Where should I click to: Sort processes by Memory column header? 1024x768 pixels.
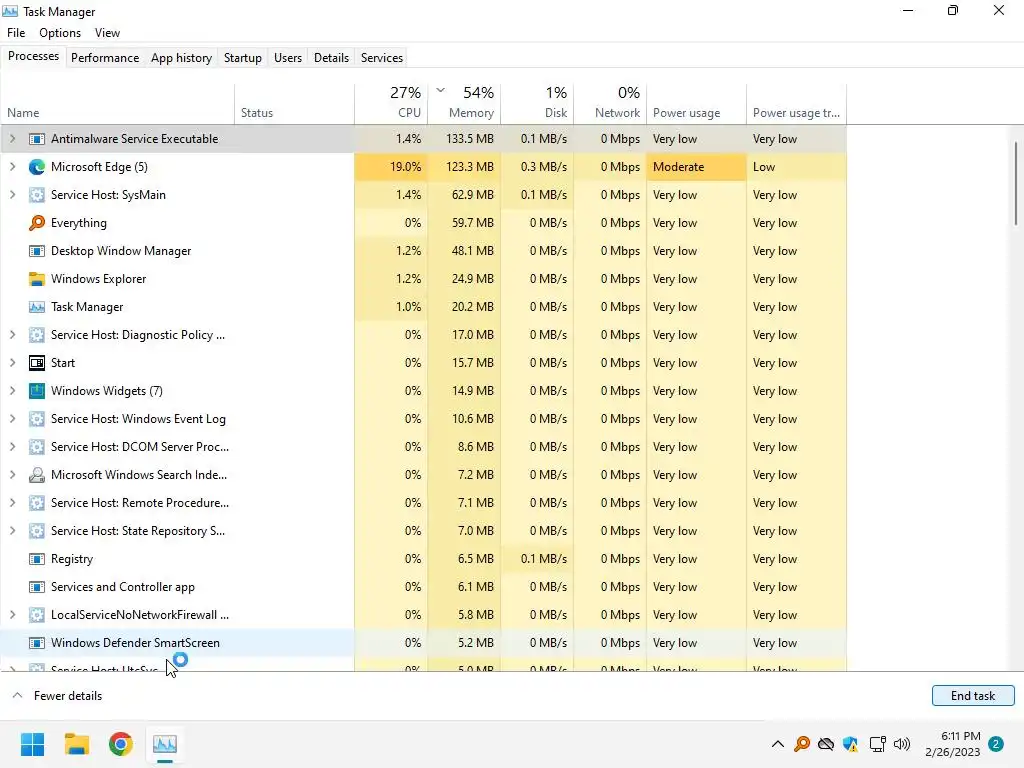[x=464, y=103]
